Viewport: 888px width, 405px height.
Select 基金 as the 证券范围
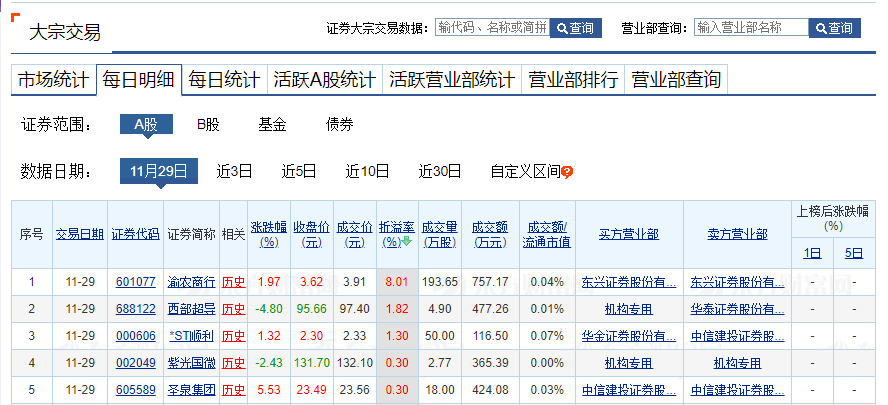pyautogui.click(x=272, y=125)
